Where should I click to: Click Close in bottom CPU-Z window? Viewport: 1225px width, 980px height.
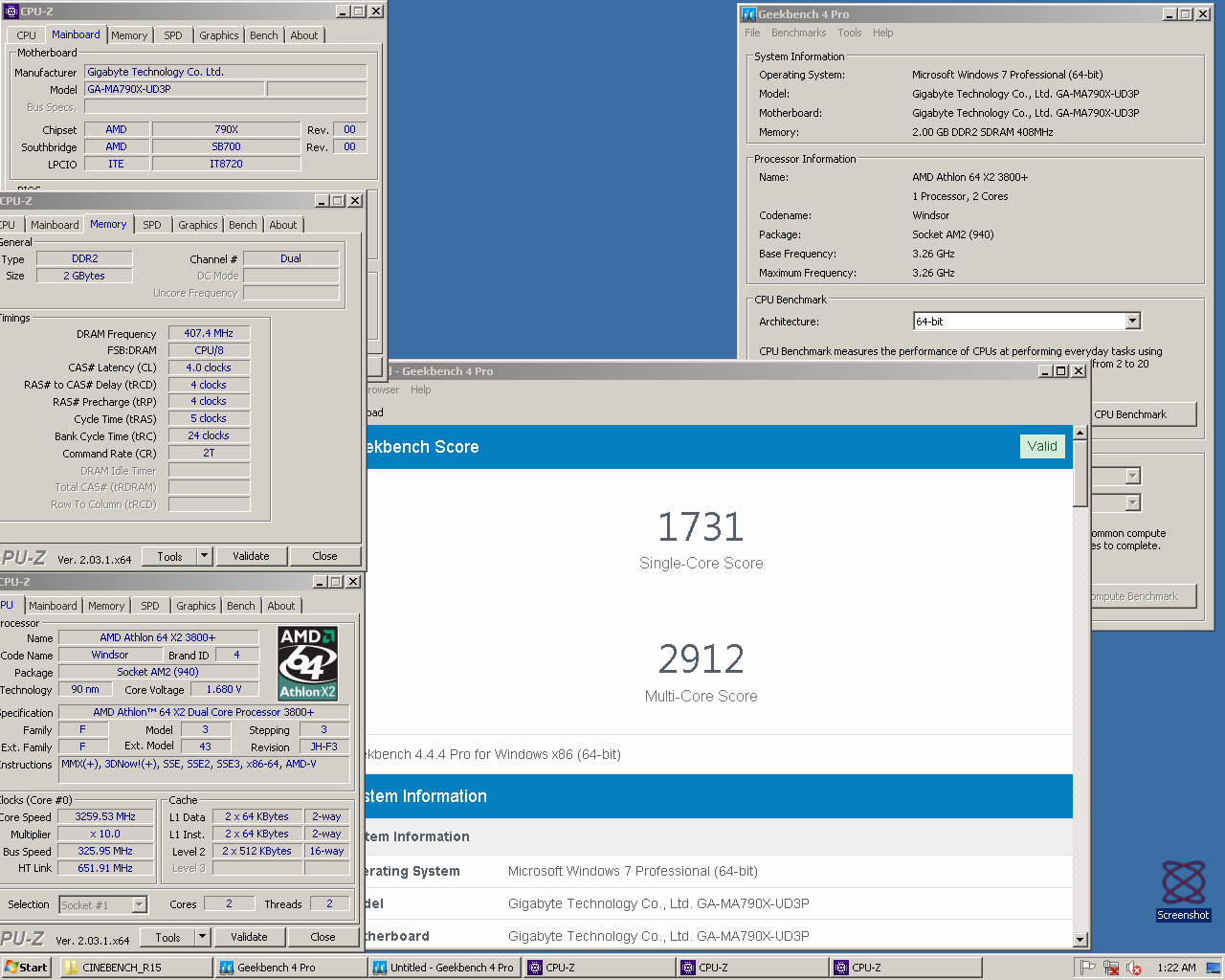click(x=323, y=937)
